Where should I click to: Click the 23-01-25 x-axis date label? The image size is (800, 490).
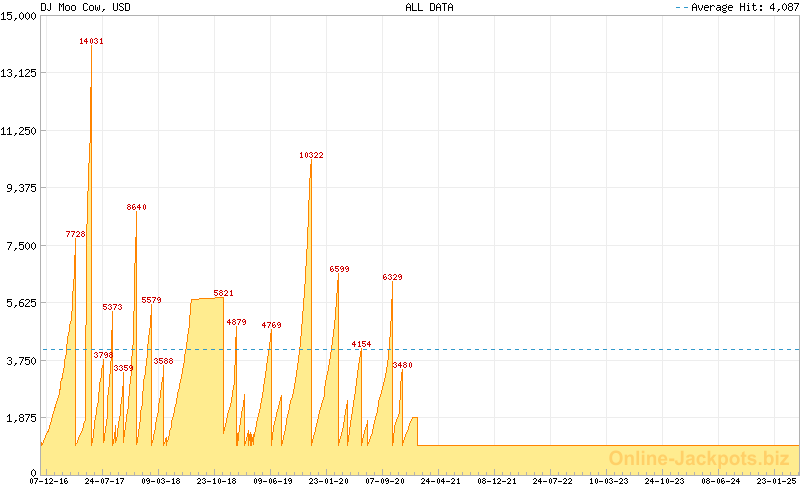[x=778, y=481]
